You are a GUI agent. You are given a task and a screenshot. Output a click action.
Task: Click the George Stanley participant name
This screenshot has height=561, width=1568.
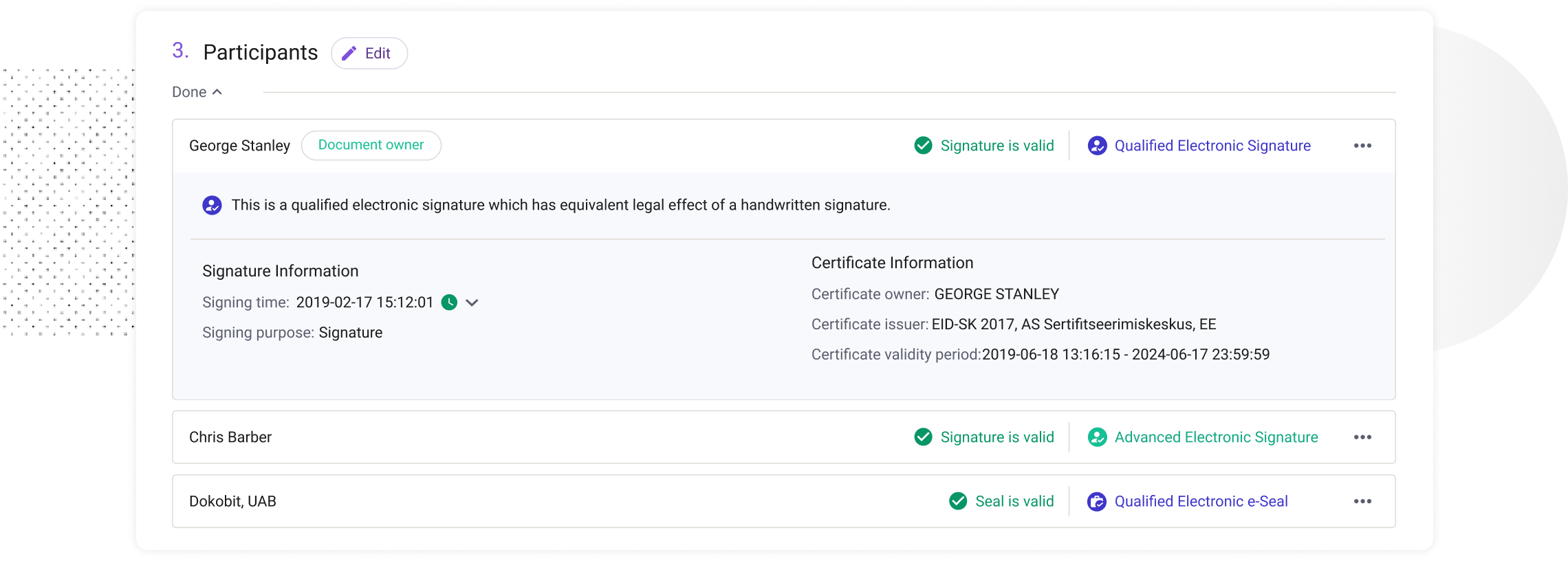click(239, 146)
